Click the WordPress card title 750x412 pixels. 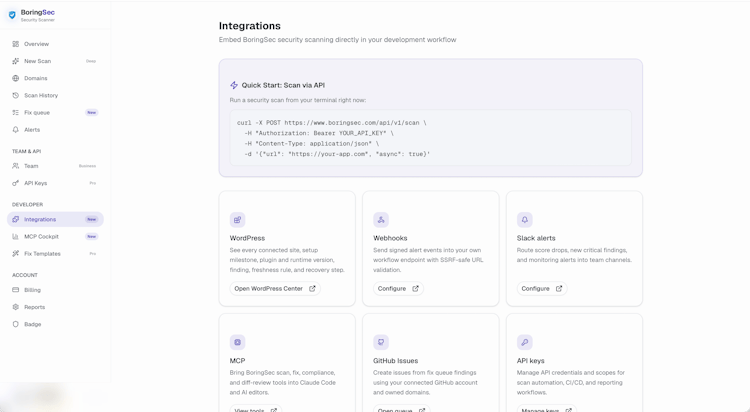[247, 238]
